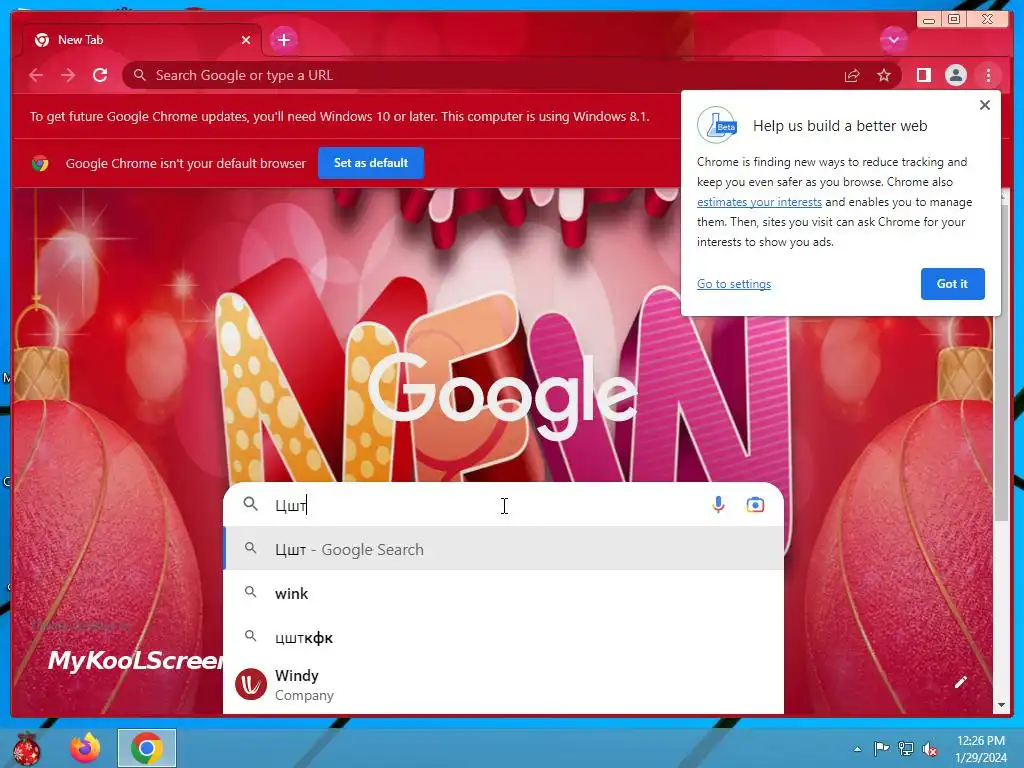Click the Set as default button
This screenshot has height=768, width=1024.
[371, 163]
